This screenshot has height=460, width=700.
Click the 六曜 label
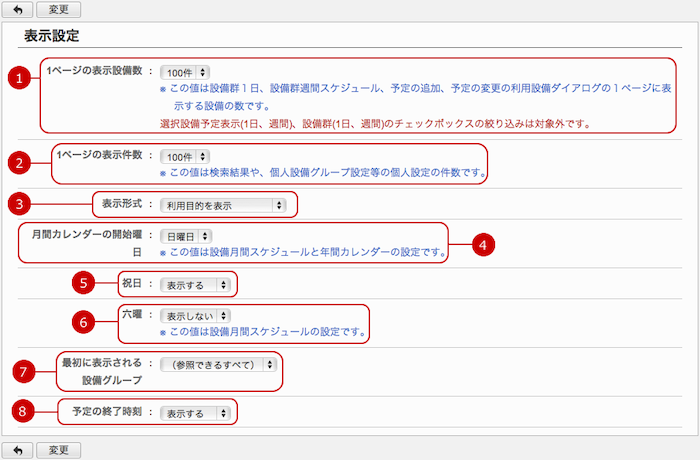[132, 314]
